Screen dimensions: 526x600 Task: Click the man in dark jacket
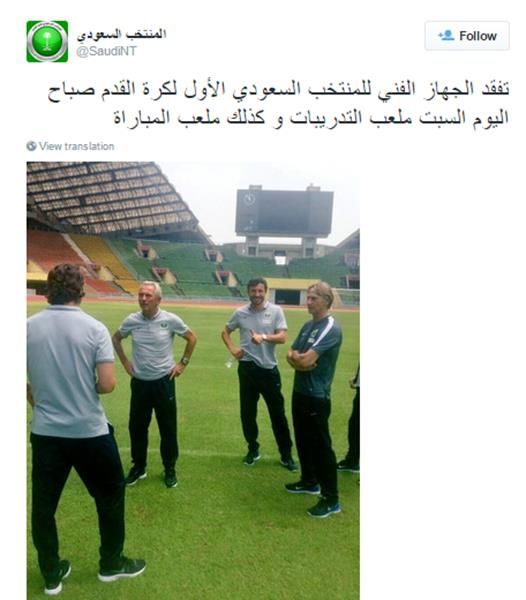tap(314, 398)
